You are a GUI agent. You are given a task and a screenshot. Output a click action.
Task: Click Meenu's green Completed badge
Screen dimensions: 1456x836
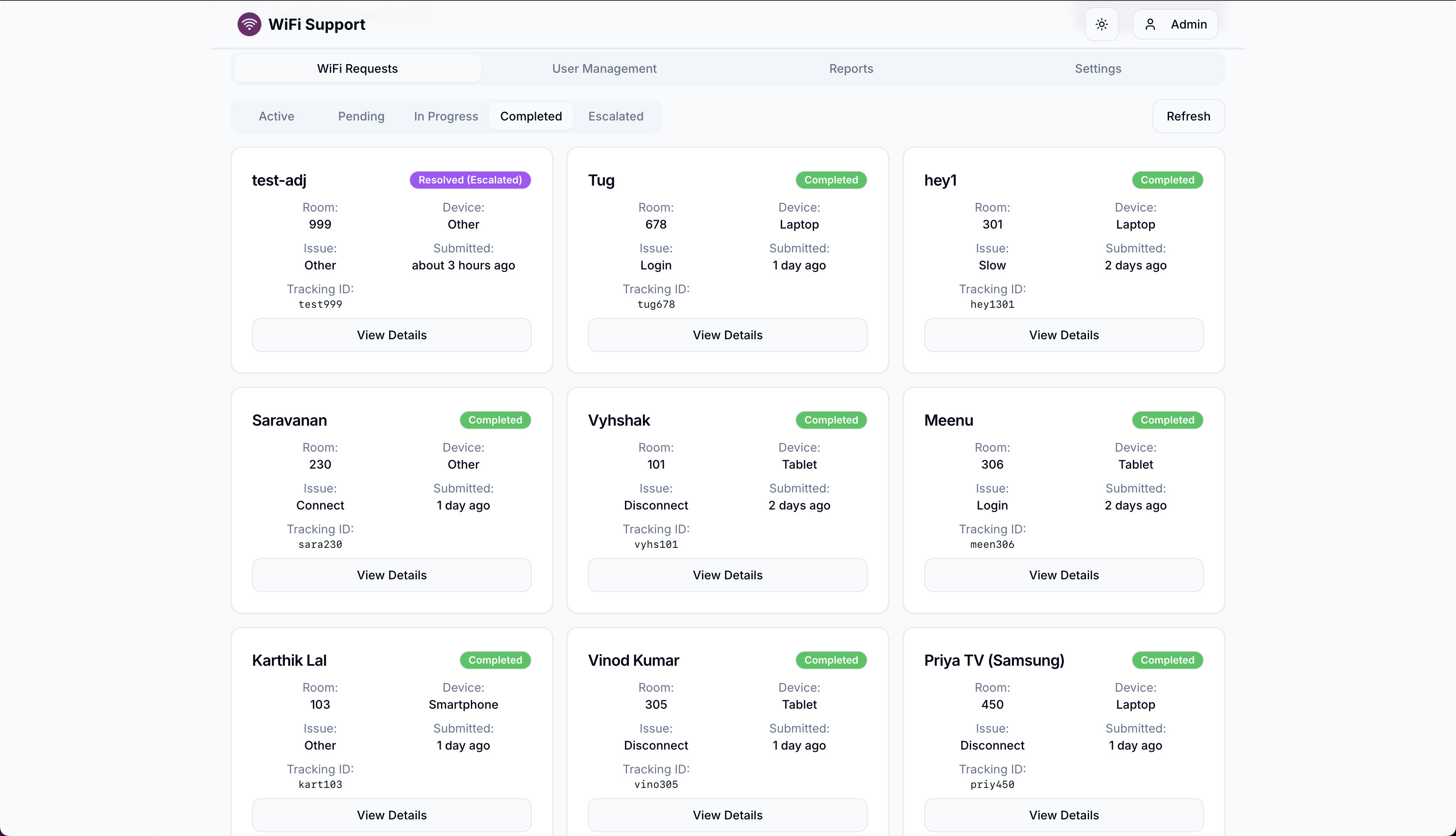click(x=1167, y=420)
